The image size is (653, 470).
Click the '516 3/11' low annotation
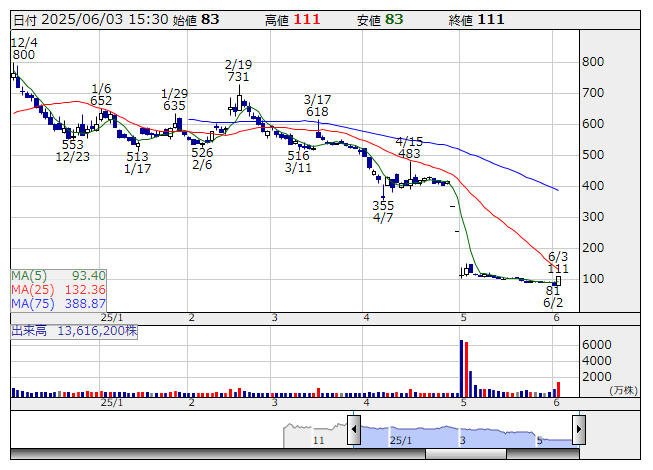(x=298, y=162)
